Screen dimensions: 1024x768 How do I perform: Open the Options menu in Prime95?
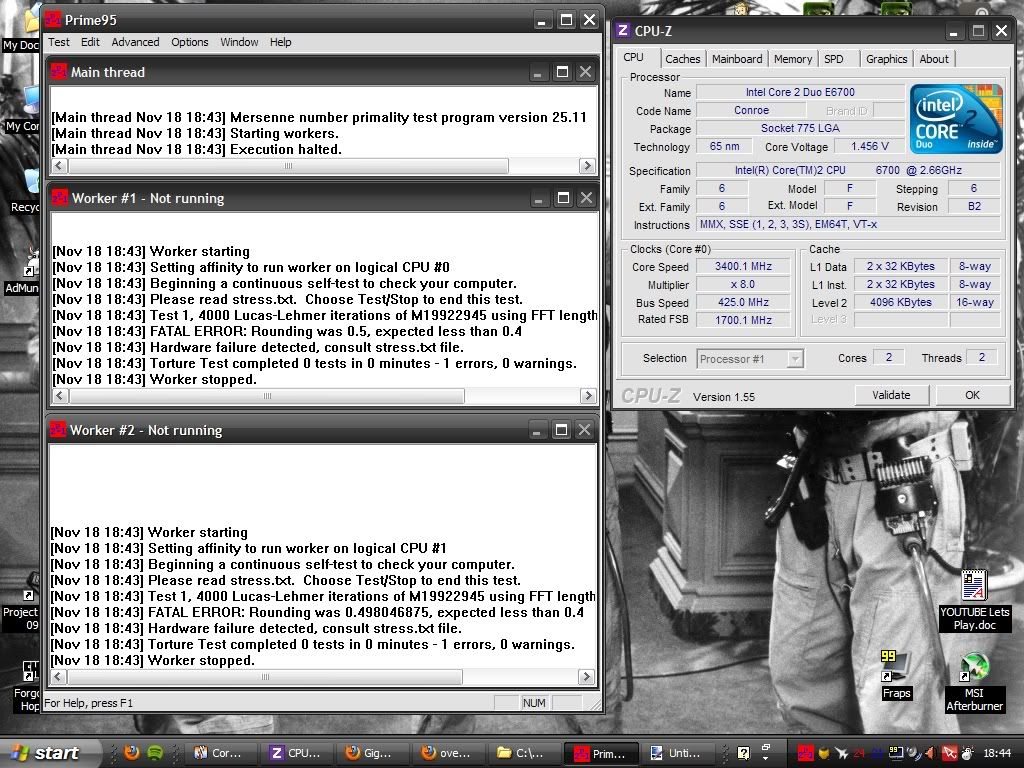click(x=189, y=42)
